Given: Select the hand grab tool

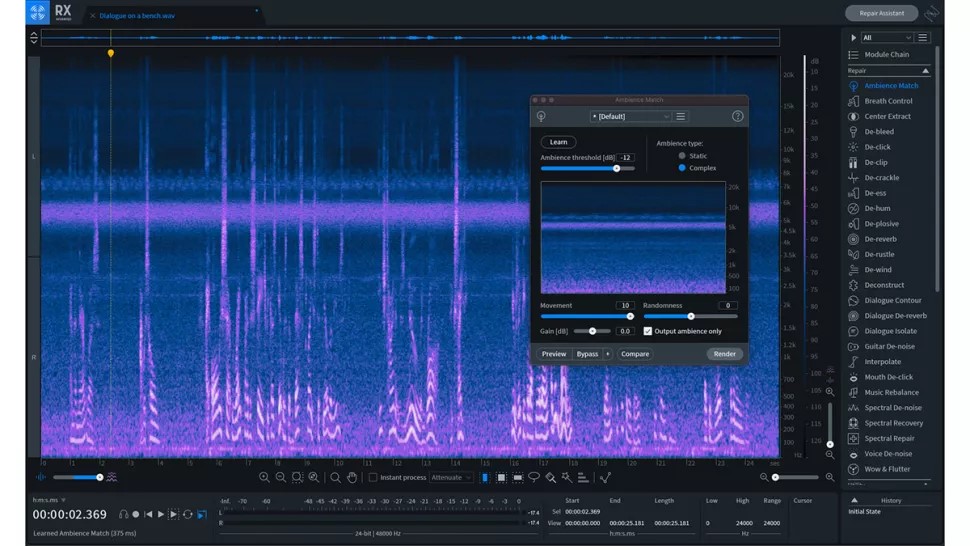Looking at the screenshot, I should tap(352, 478).
